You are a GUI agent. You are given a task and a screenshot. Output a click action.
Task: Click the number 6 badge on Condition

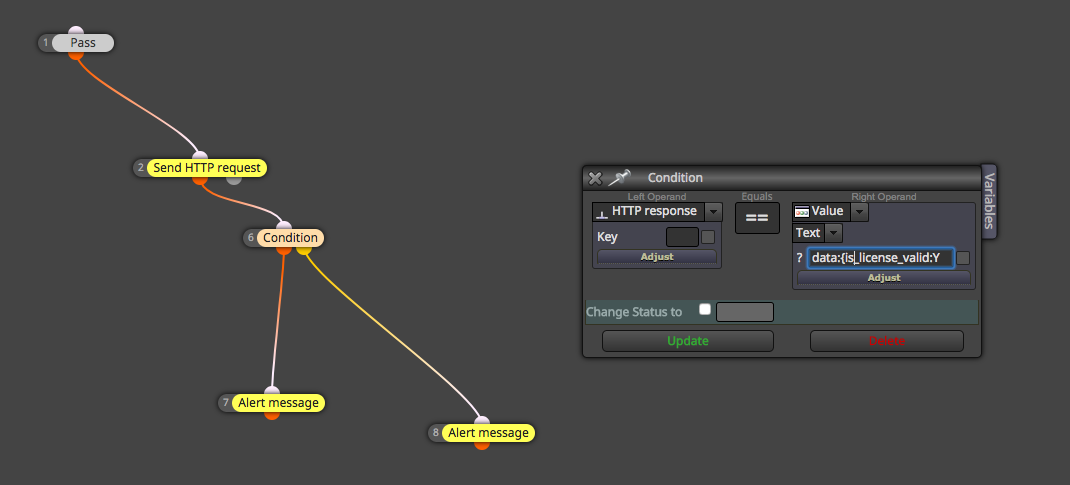(x=250, y=237)
